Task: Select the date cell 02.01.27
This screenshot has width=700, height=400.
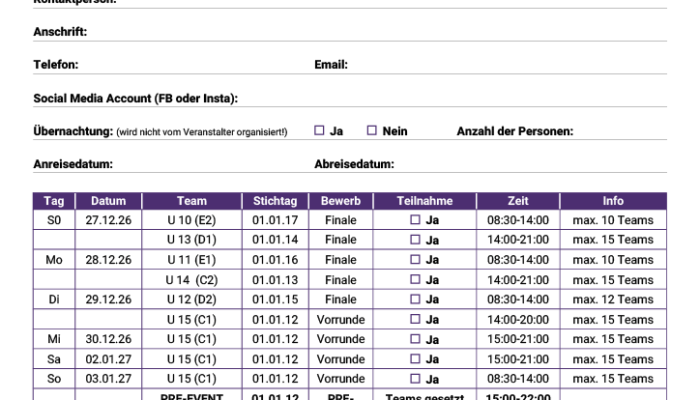Action: tap(108, 359)
